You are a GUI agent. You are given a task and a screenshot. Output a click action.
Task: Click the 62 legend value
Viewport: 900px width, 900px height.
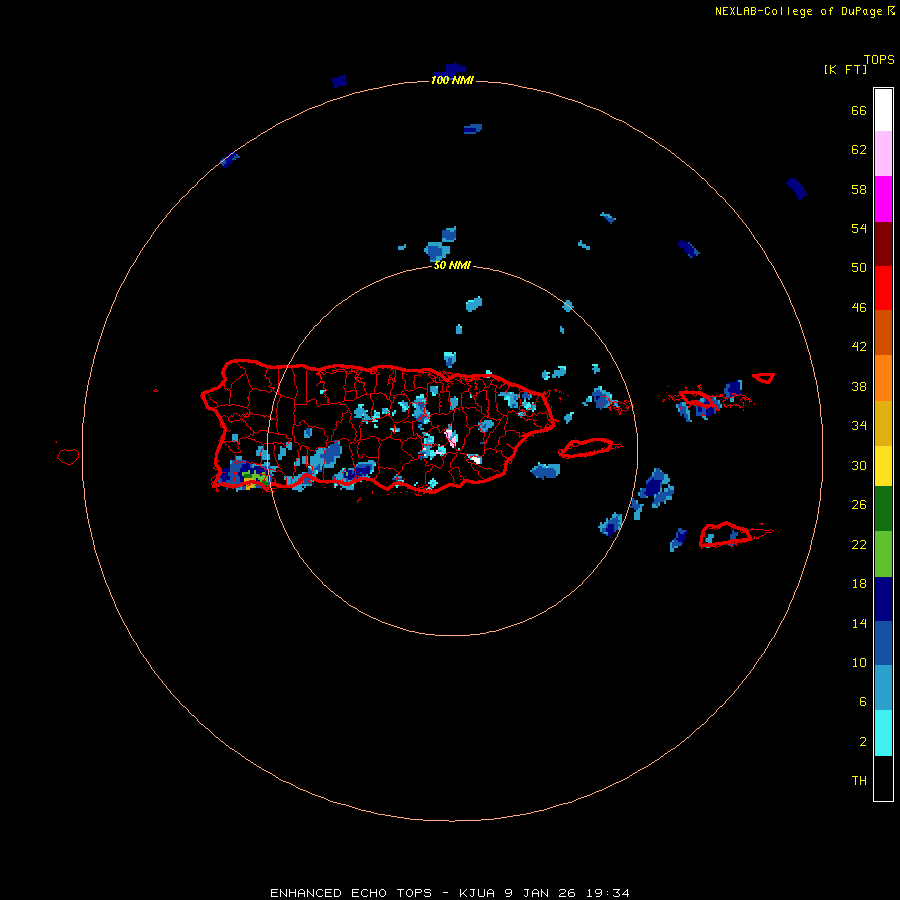(x=859, y=150)
